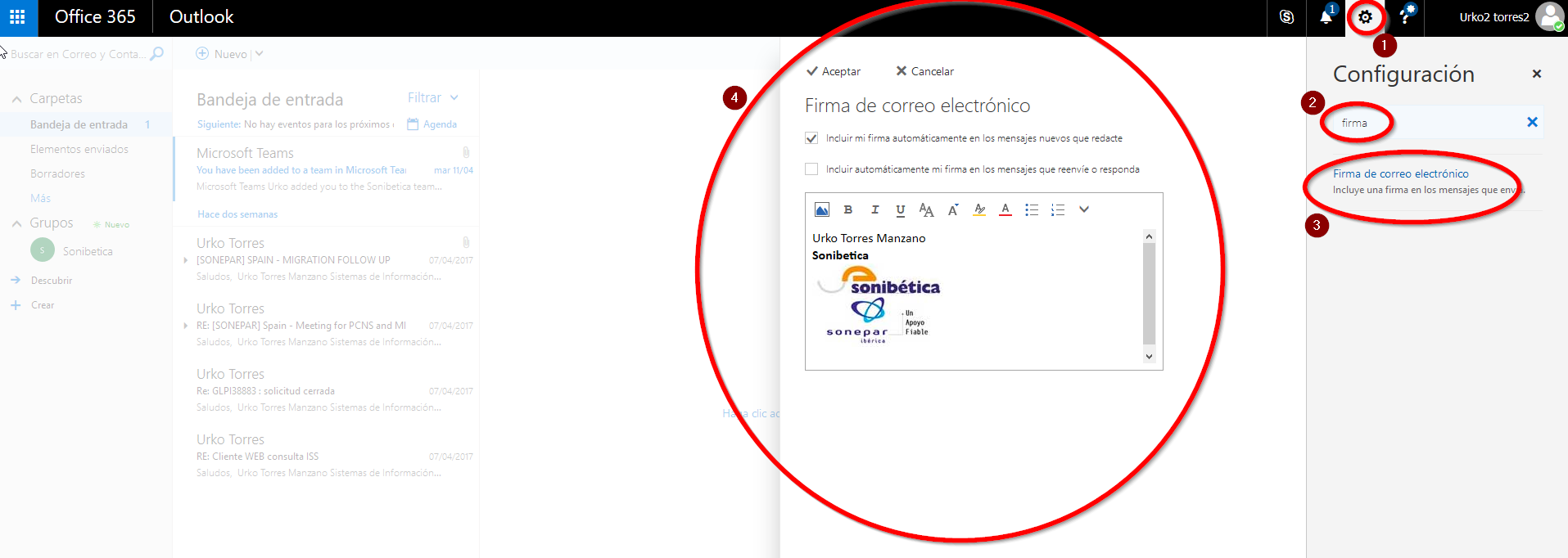Click inside the signature text editor
Viewport: 1568px width, 558px height.
[974, 296]
